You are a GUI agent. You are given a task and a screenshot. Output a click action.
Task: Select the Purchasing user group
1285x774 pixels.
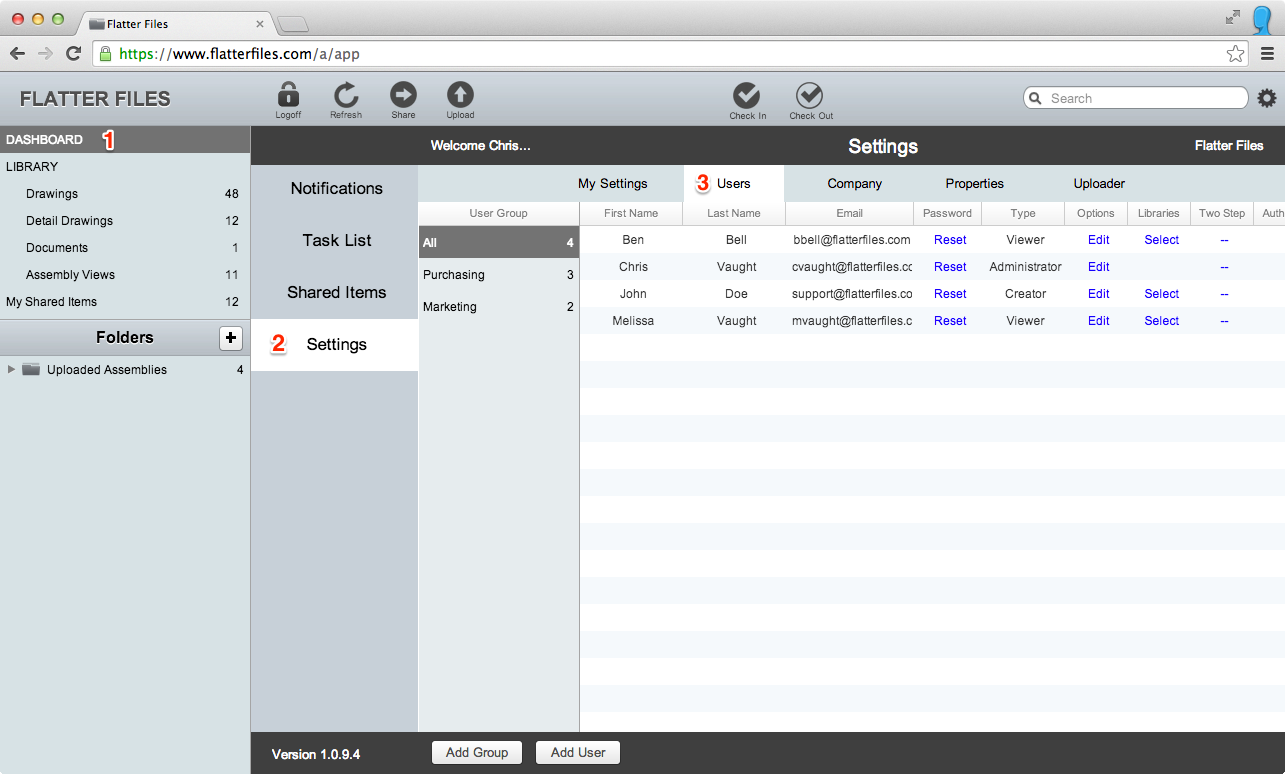[x=498, y=275]
